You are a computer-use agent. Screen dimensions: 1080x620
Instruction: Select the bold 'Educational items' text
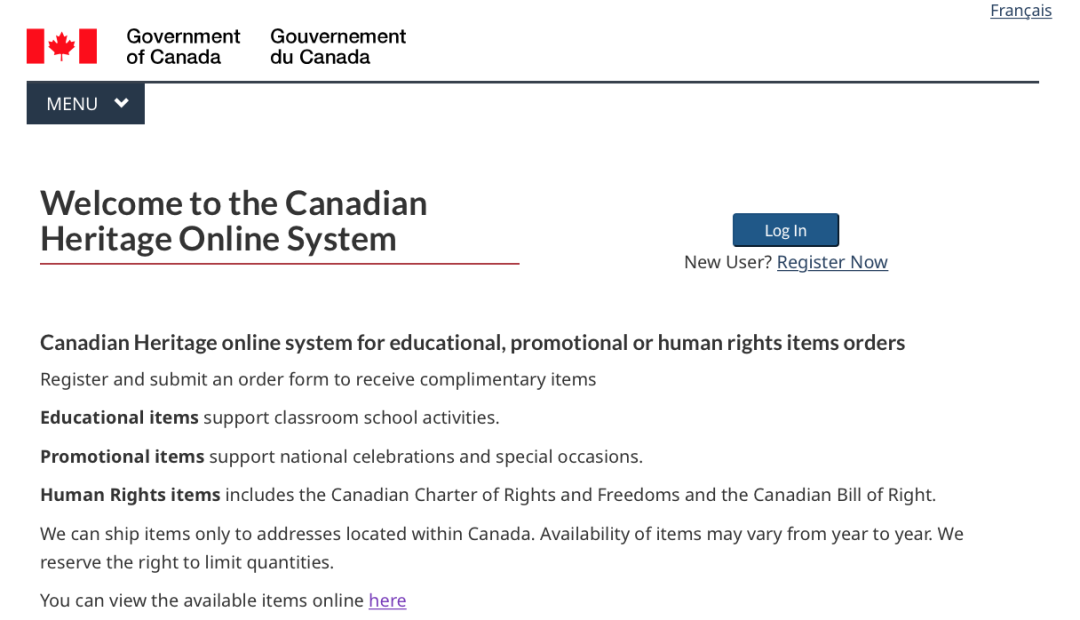pos(119,417)
